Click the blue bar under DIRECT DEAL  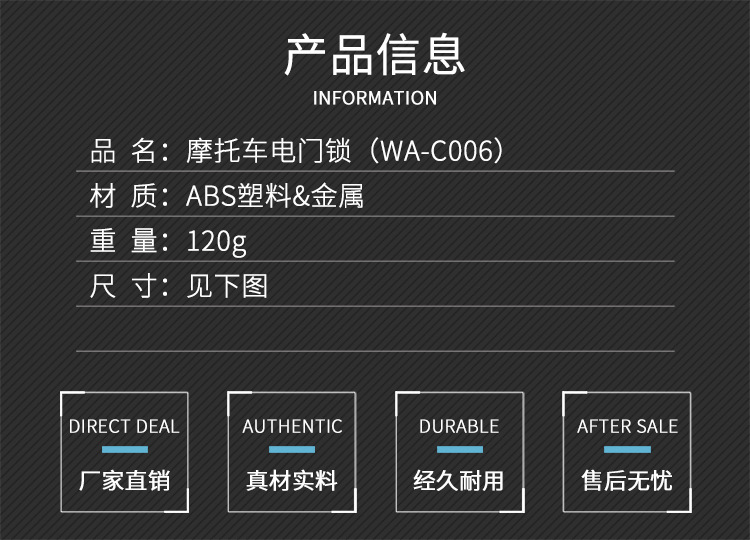pyautogui.click(x=125, y=450)
